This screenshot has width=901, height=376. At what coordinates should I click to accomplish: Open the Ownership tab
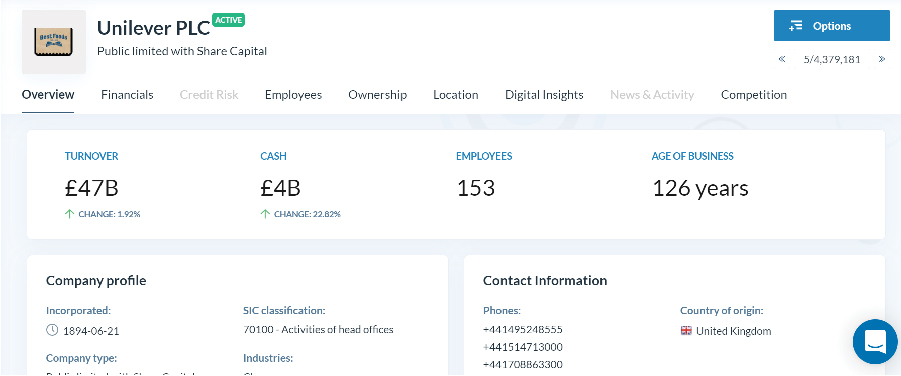click(378, 95)
